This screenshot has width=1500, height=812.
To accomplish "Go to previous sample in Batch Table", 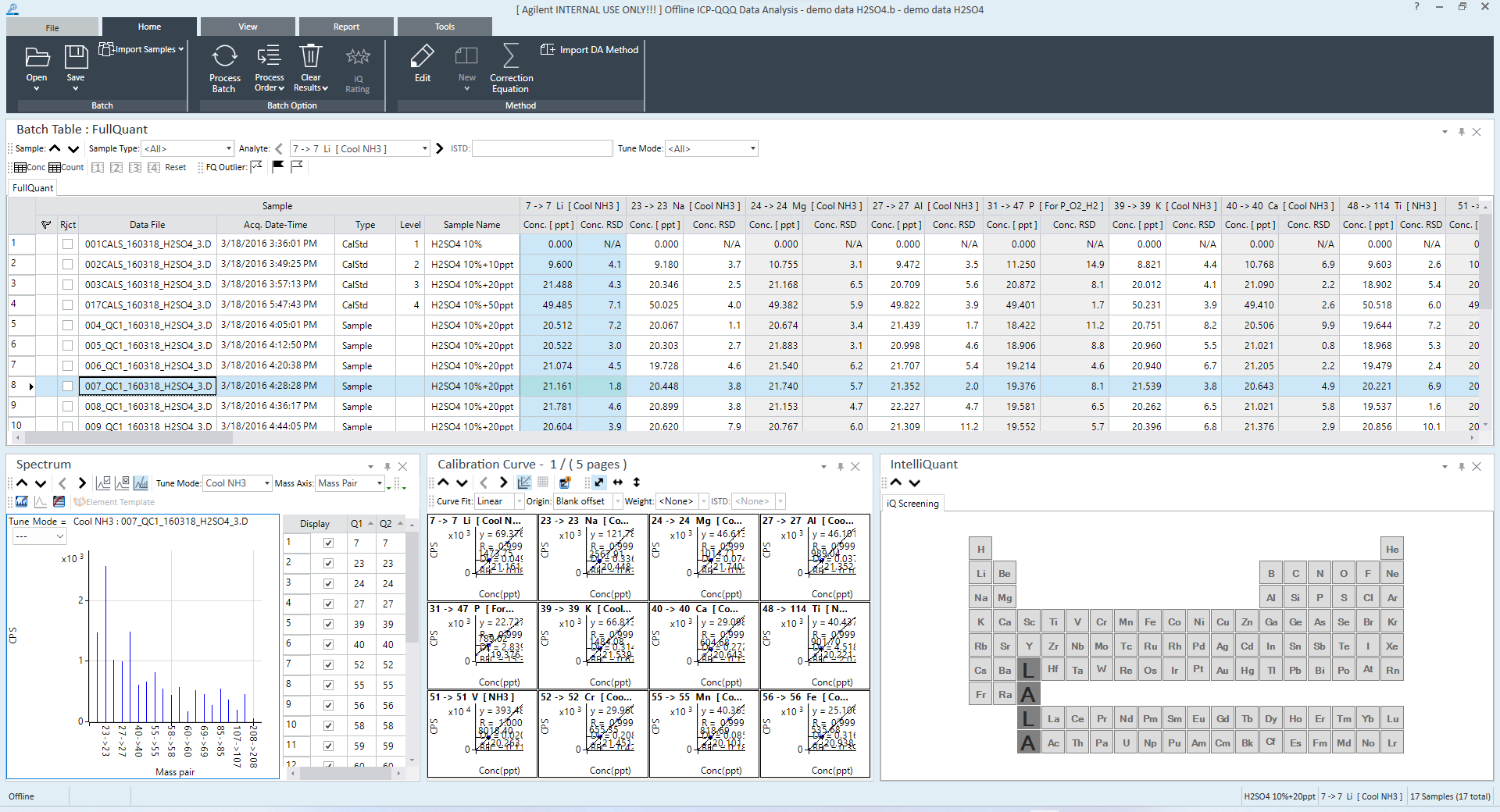I will [x=55, y=148].
